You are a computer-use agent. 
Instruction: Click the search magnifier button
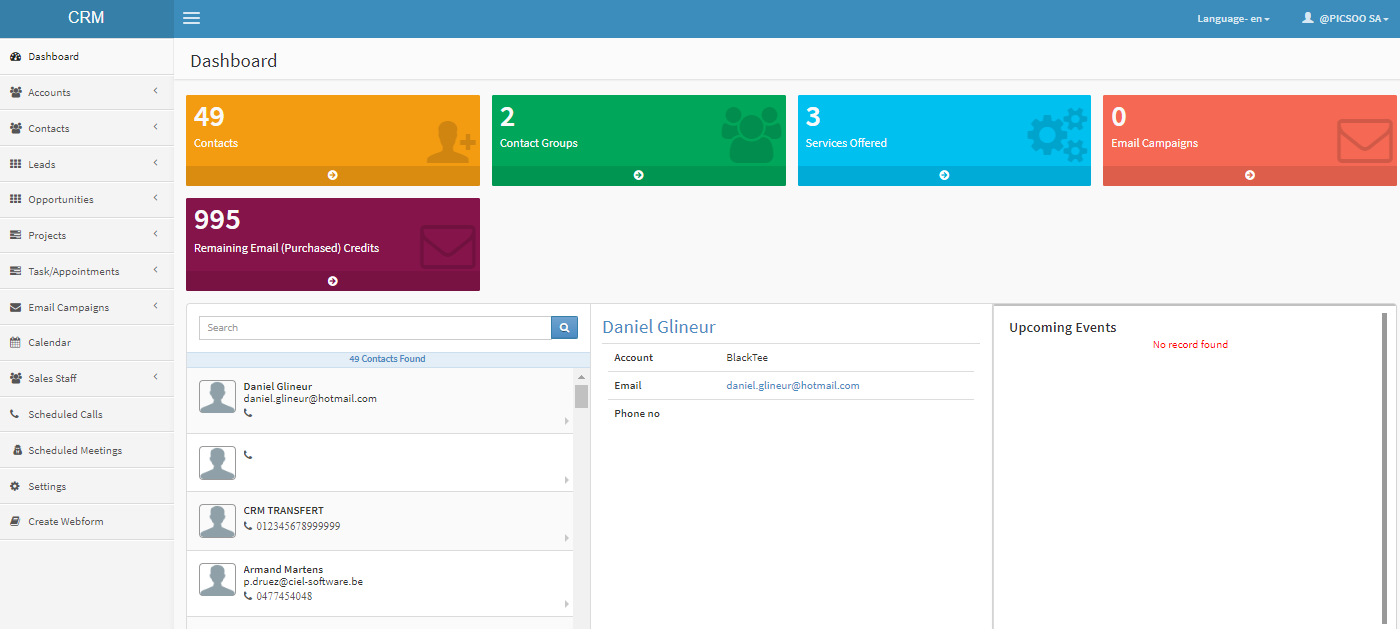click(565, 327)
